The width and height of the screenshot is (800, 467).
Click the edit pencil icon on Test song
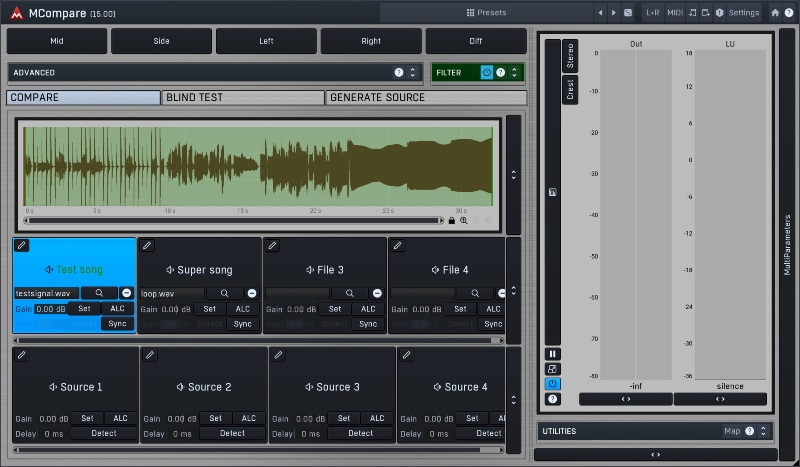[22, 245]
